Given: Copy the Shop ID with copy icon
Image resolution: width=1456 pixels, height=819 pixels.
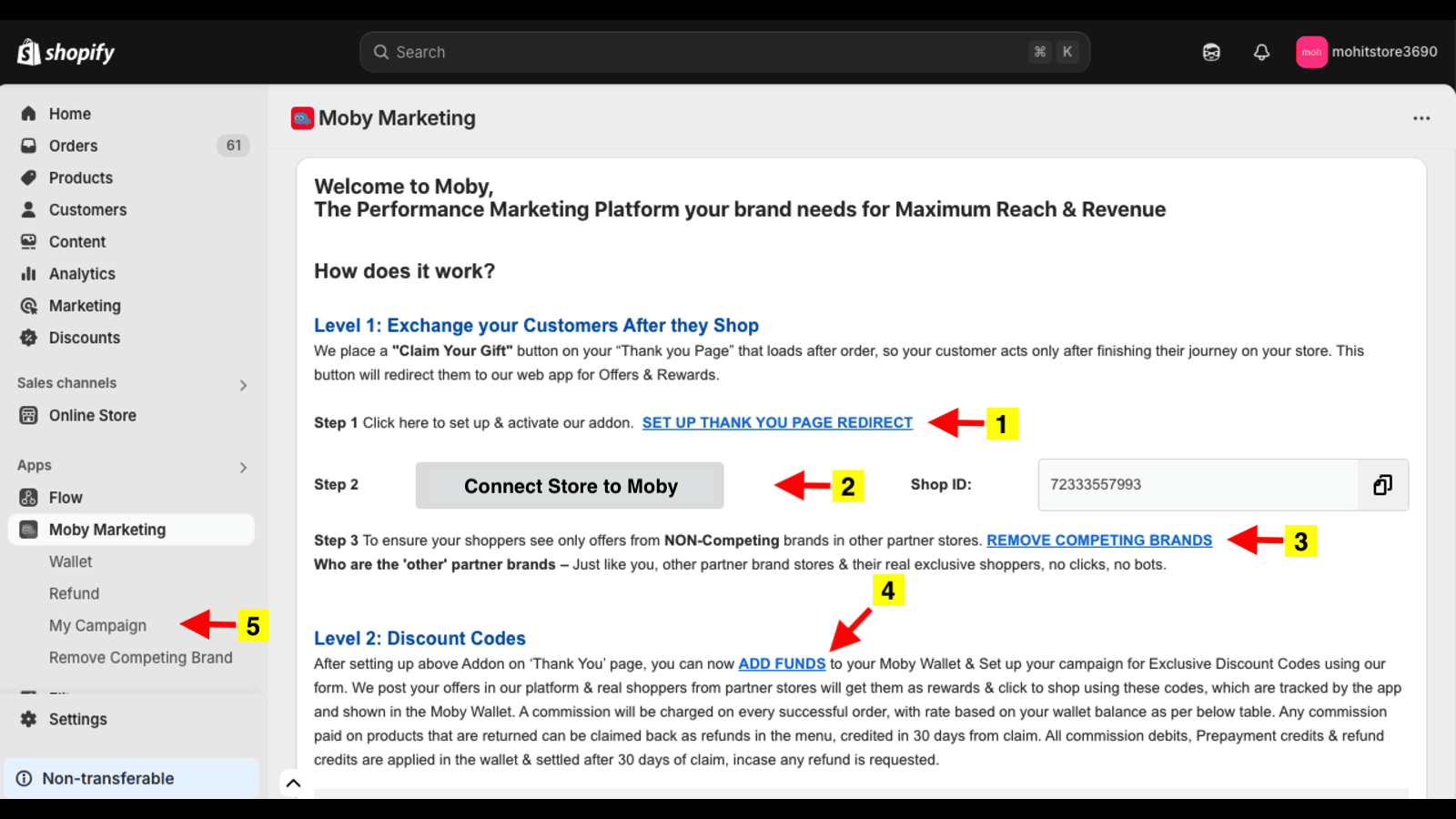Looking at the screenshot, I should (1382, 485).
